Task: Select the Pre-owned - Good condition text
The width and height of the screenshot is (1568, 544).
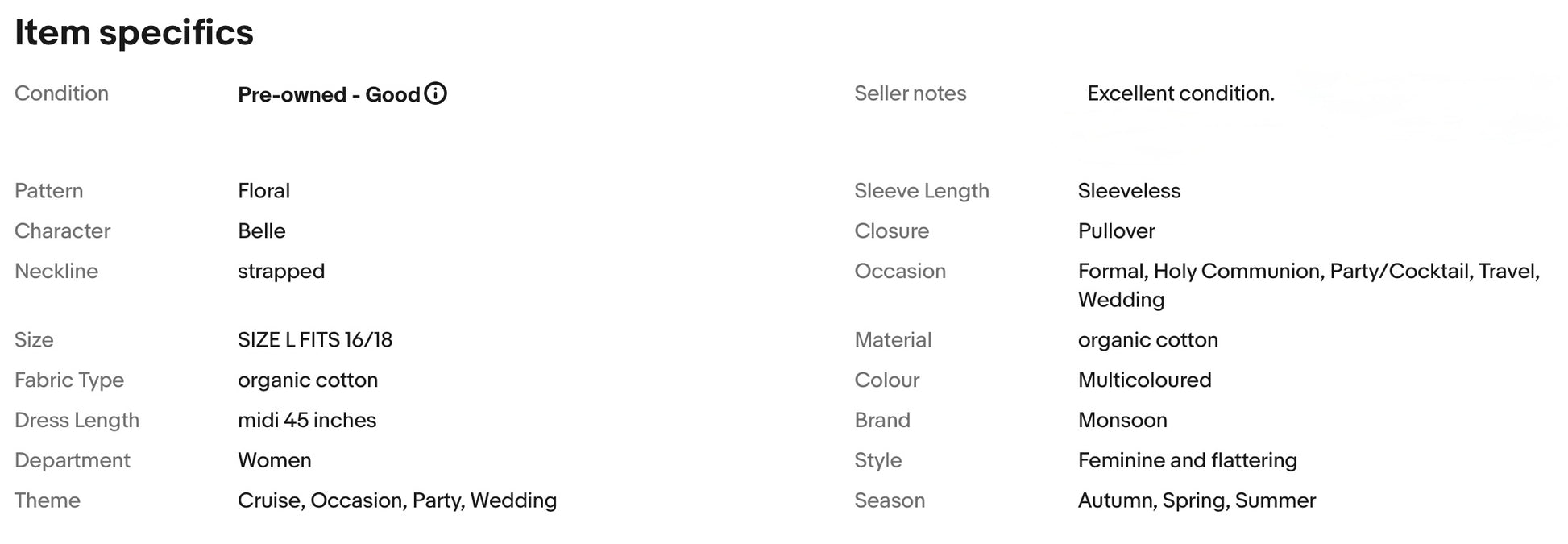Action: (329, 95)
